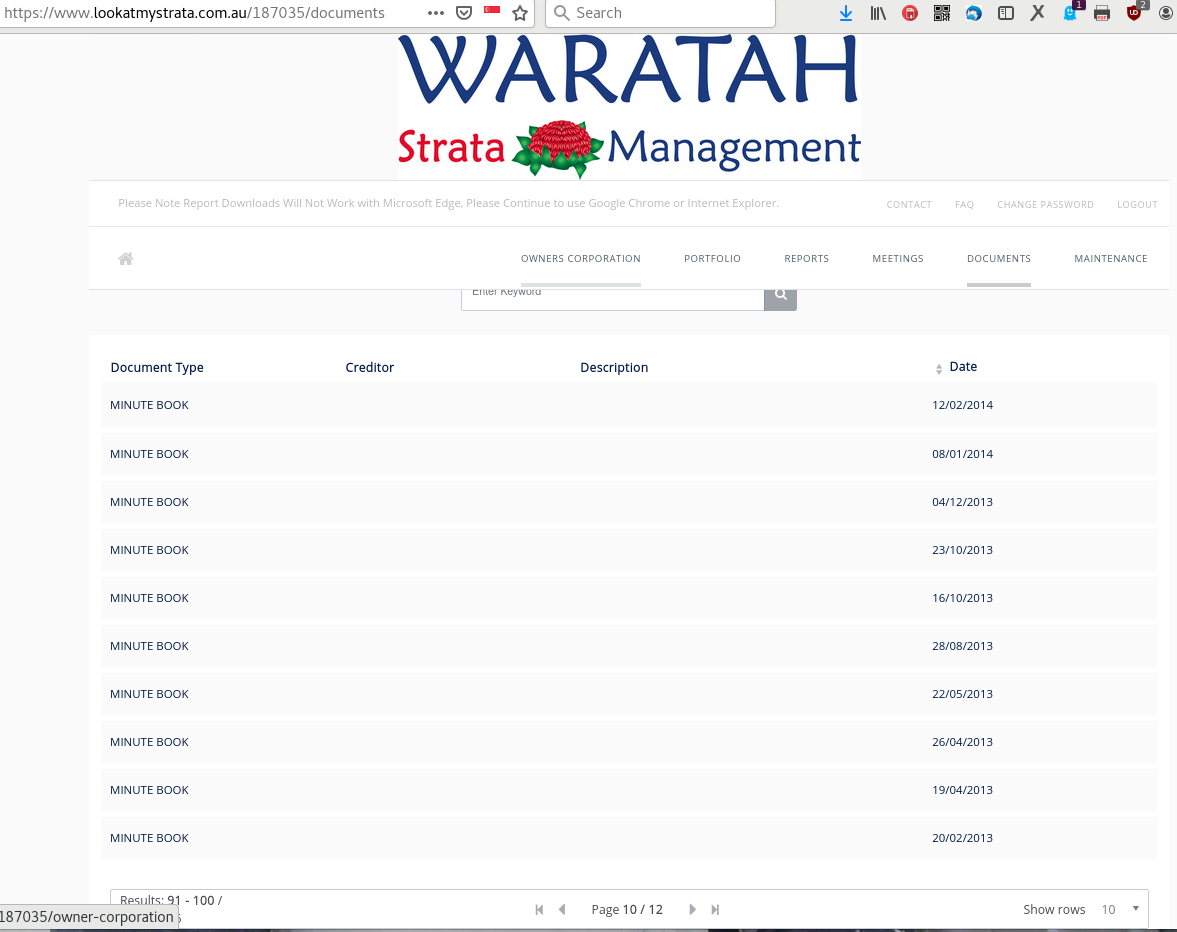This screenshot has height=932, width=1177.
Task: Open MINUTE BOOK dated 20/02/2013
Action: click(149, 838)
